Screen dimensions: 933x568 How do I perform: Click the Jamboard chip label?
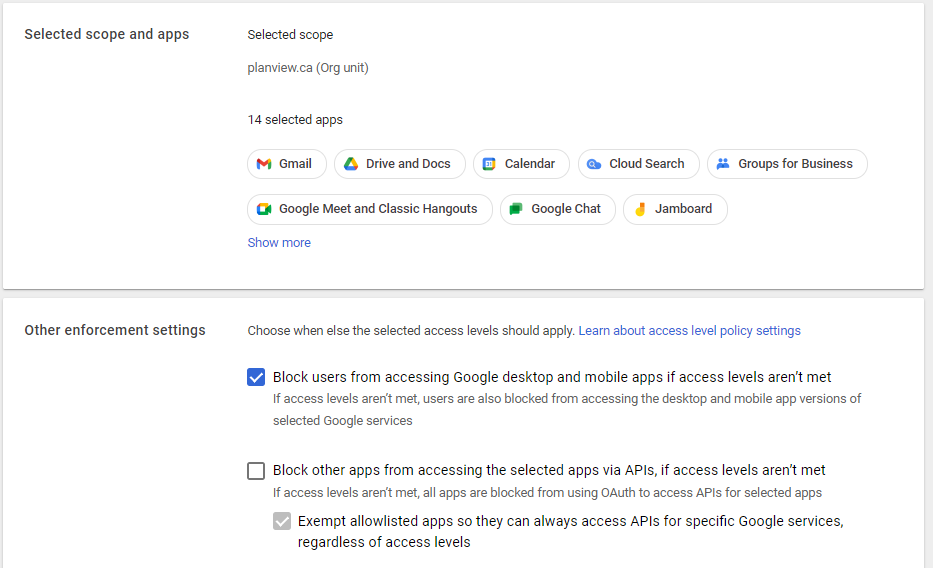coord(683,209)
